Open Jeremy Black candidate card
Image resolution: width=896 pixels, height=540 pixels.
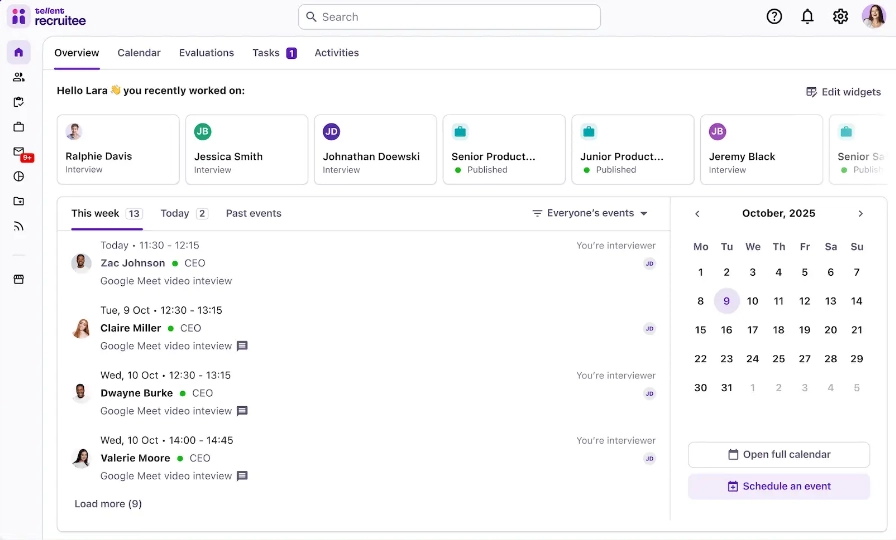(762, 150)
